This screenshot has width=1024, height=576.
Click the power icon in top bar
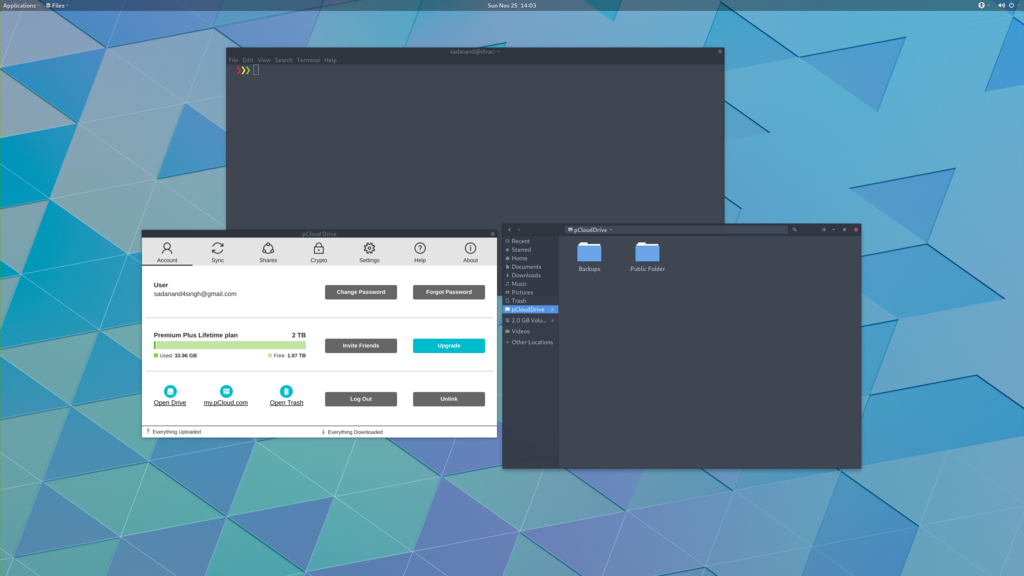(x=1011, y=5)
